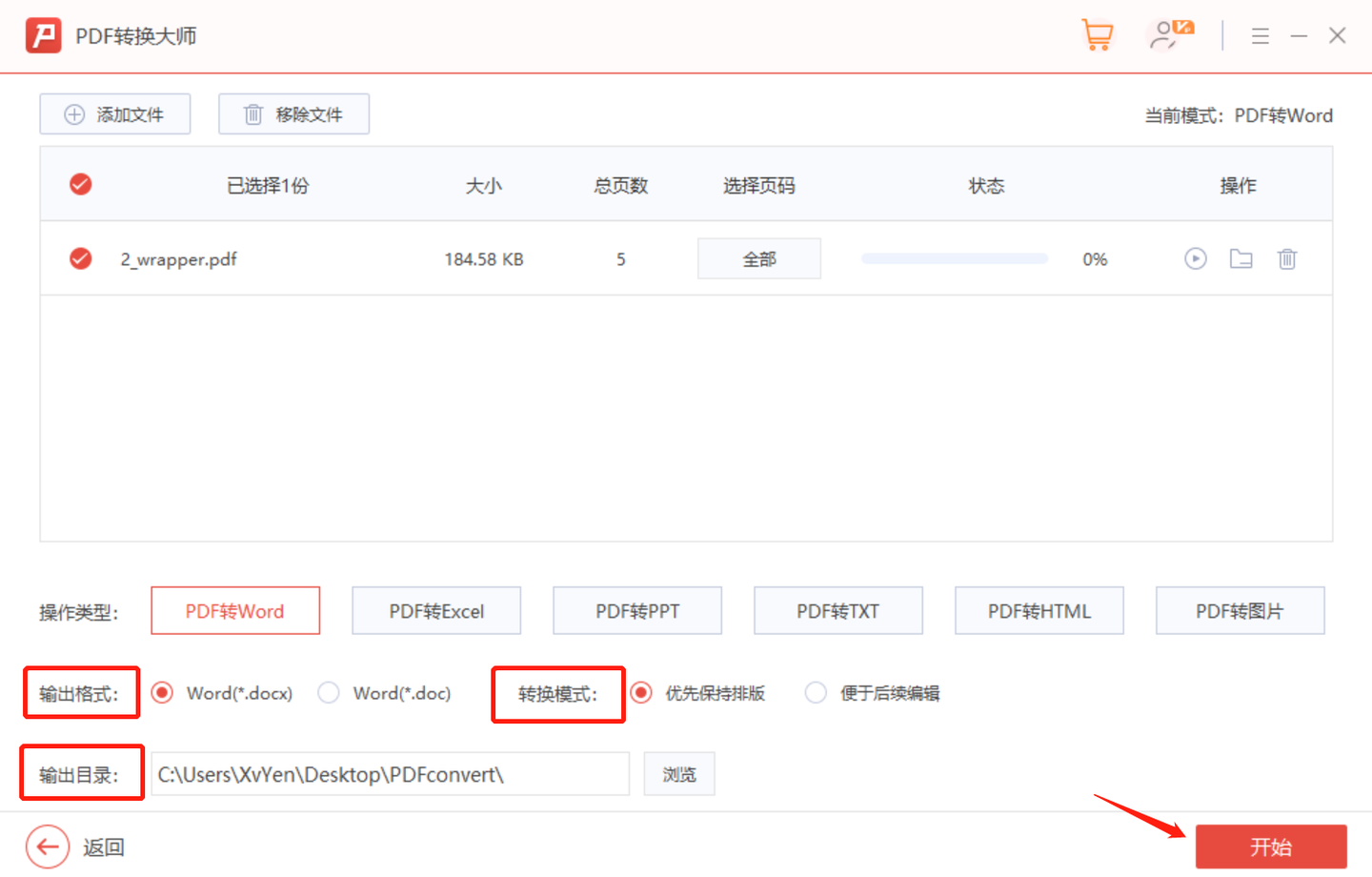Select the Word(*.doc) output format
1372x877 pixels.
[328, 693]
